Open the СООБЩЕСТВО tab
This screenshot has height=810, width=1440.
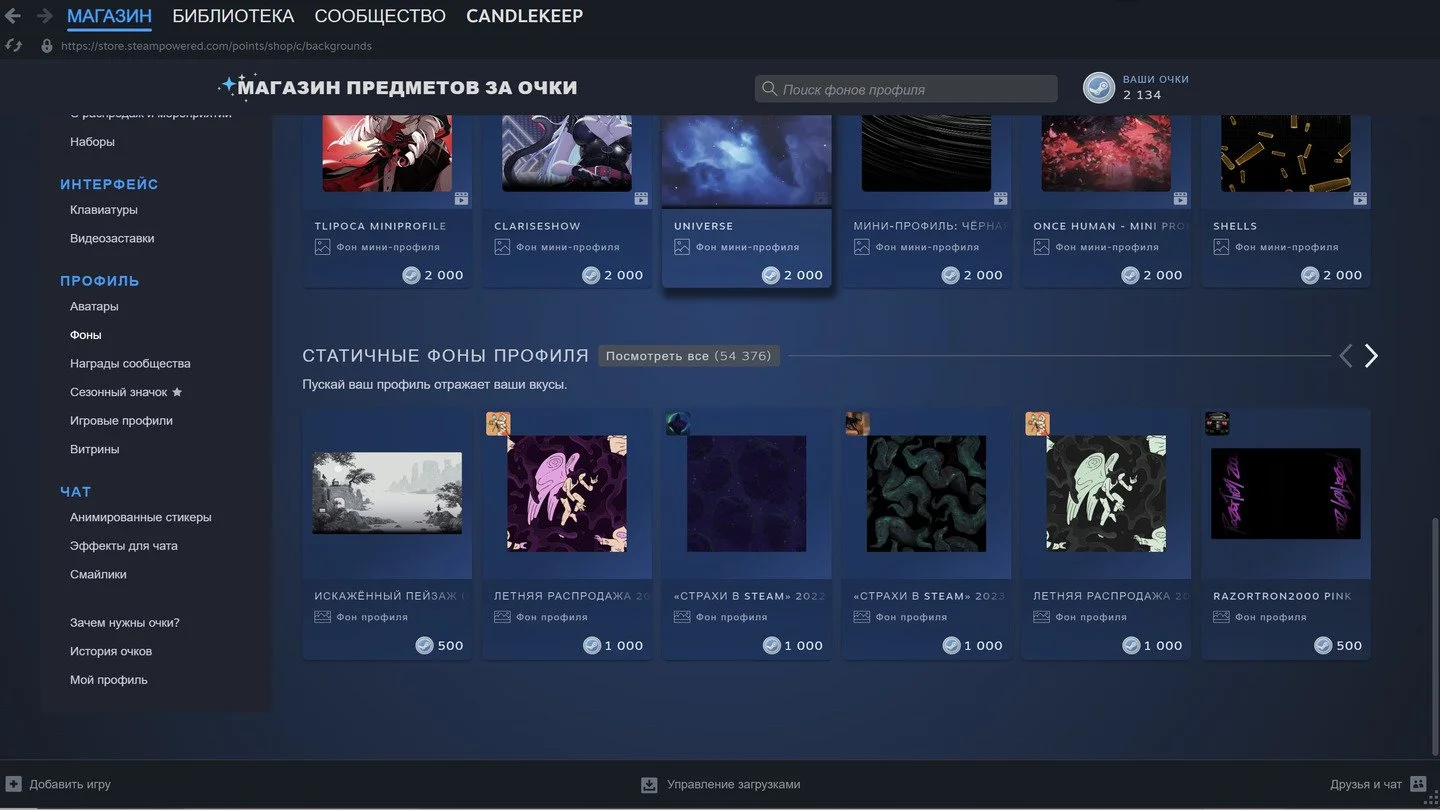[x=380, y=16]
